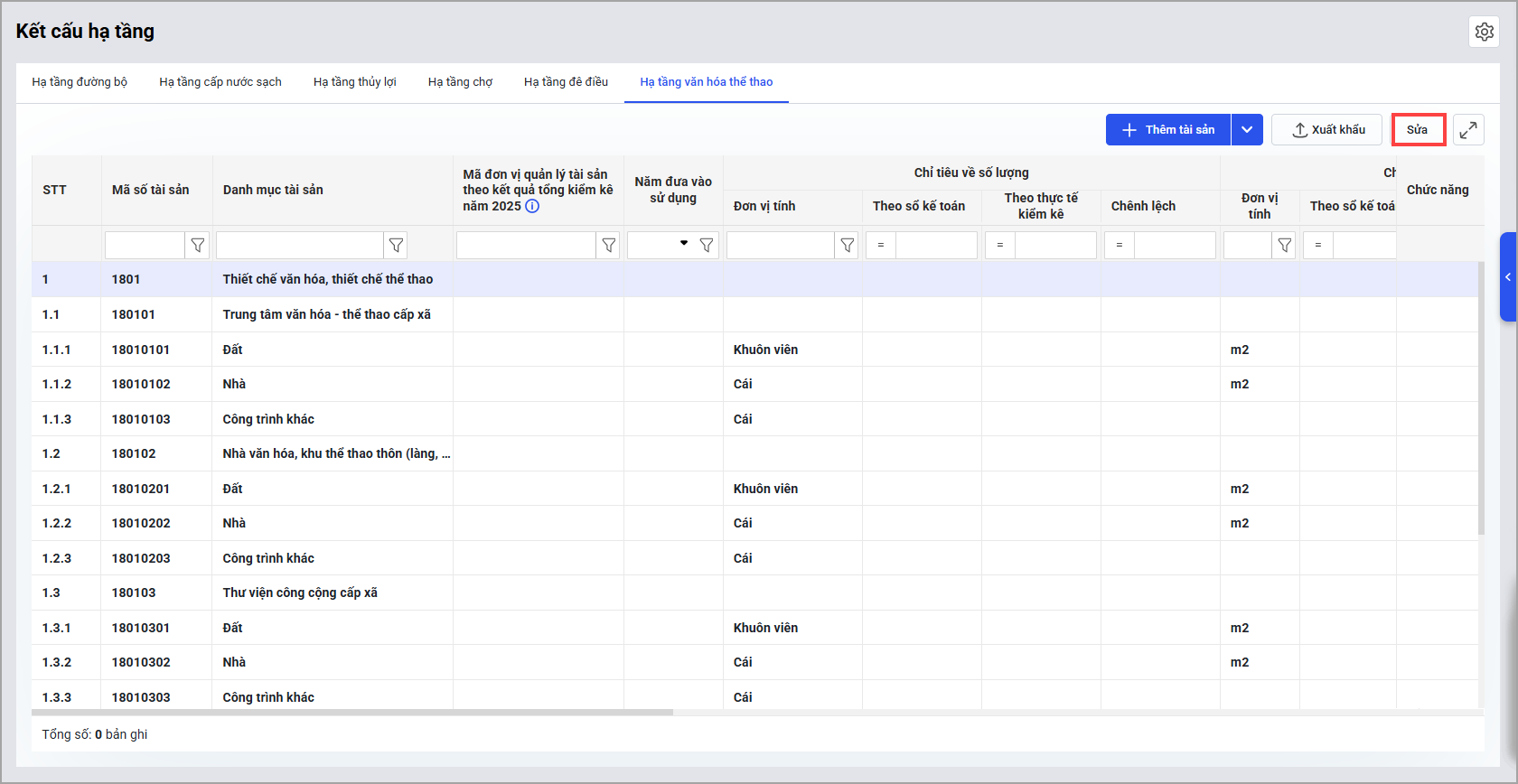Image resolution: width=1518 pixels, height=784 pixels.
Task: Click filter icon for Mã số tài sản
Action: (197, 245)
